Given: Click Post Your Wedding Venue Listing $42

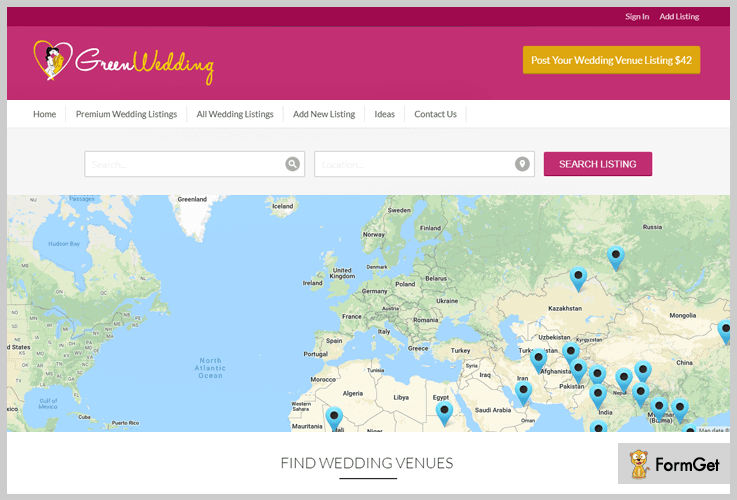Looking at the screenshot, I should point(612,60).
